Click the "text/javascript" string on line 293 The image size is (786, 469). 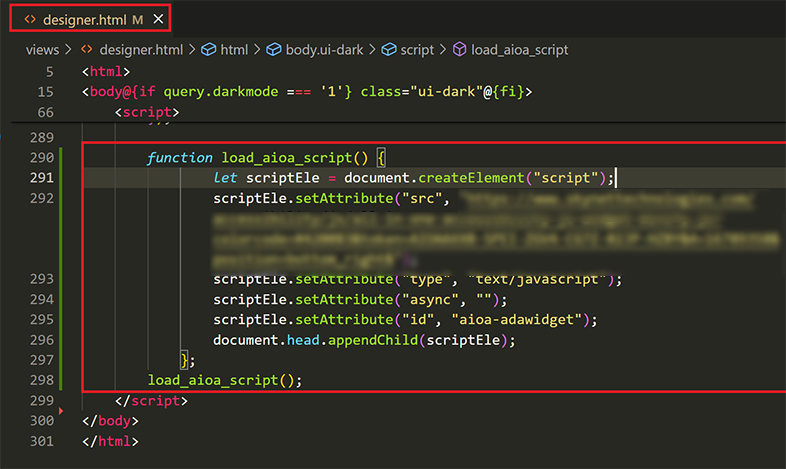point(537,279)
